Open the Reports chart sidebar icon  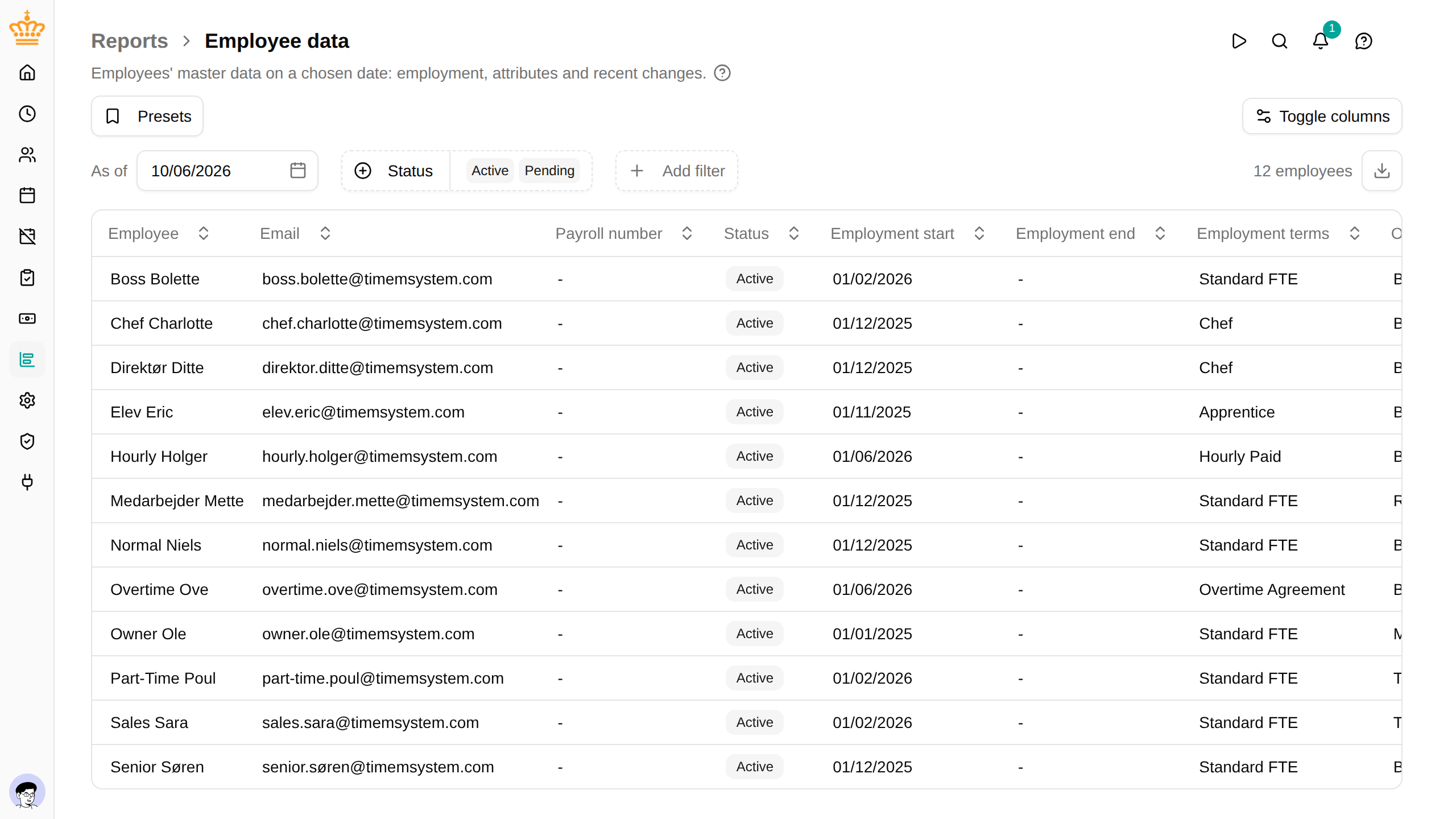27,359
